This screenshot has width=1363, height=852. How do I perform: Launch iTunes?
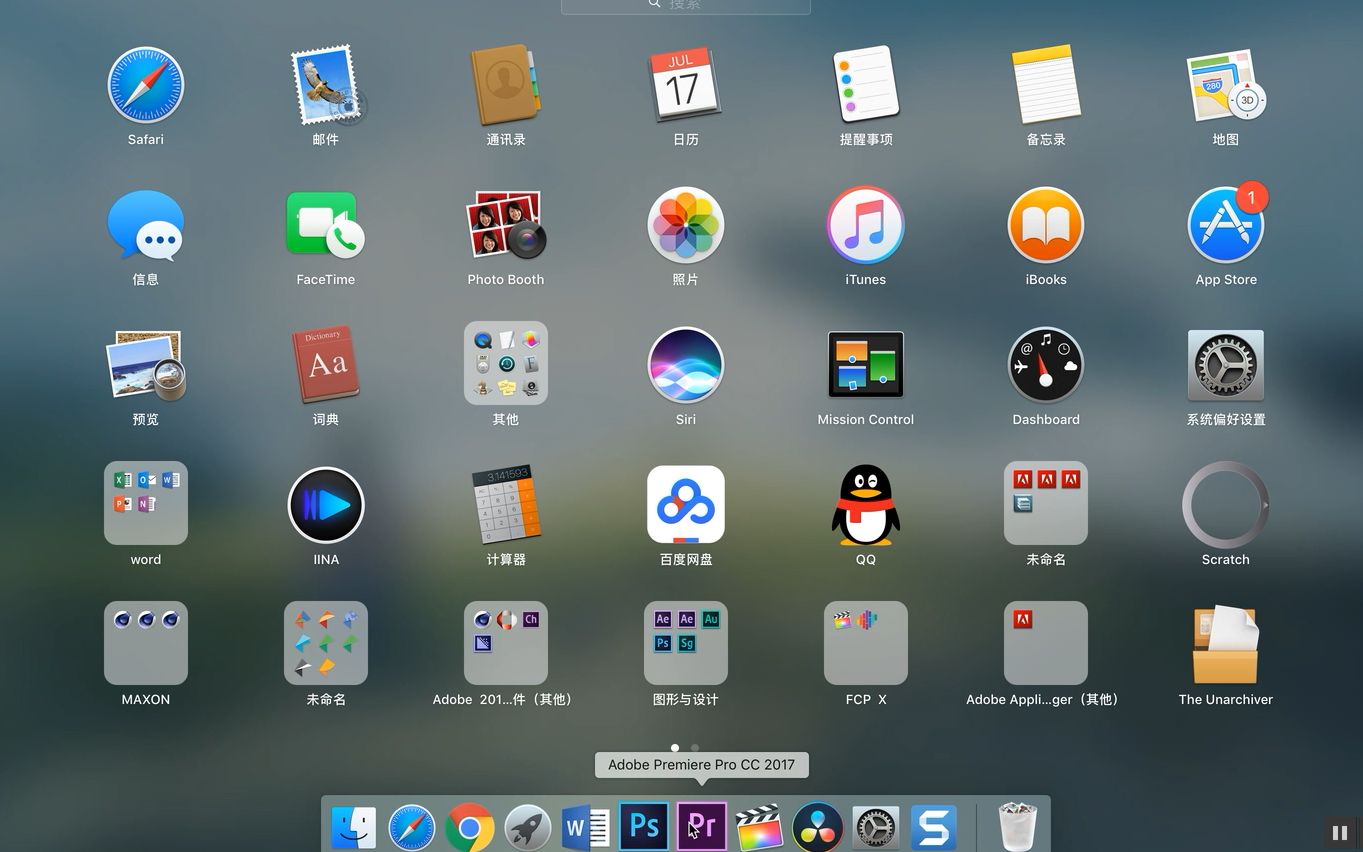pyautogui.click(x=866, y=225)
